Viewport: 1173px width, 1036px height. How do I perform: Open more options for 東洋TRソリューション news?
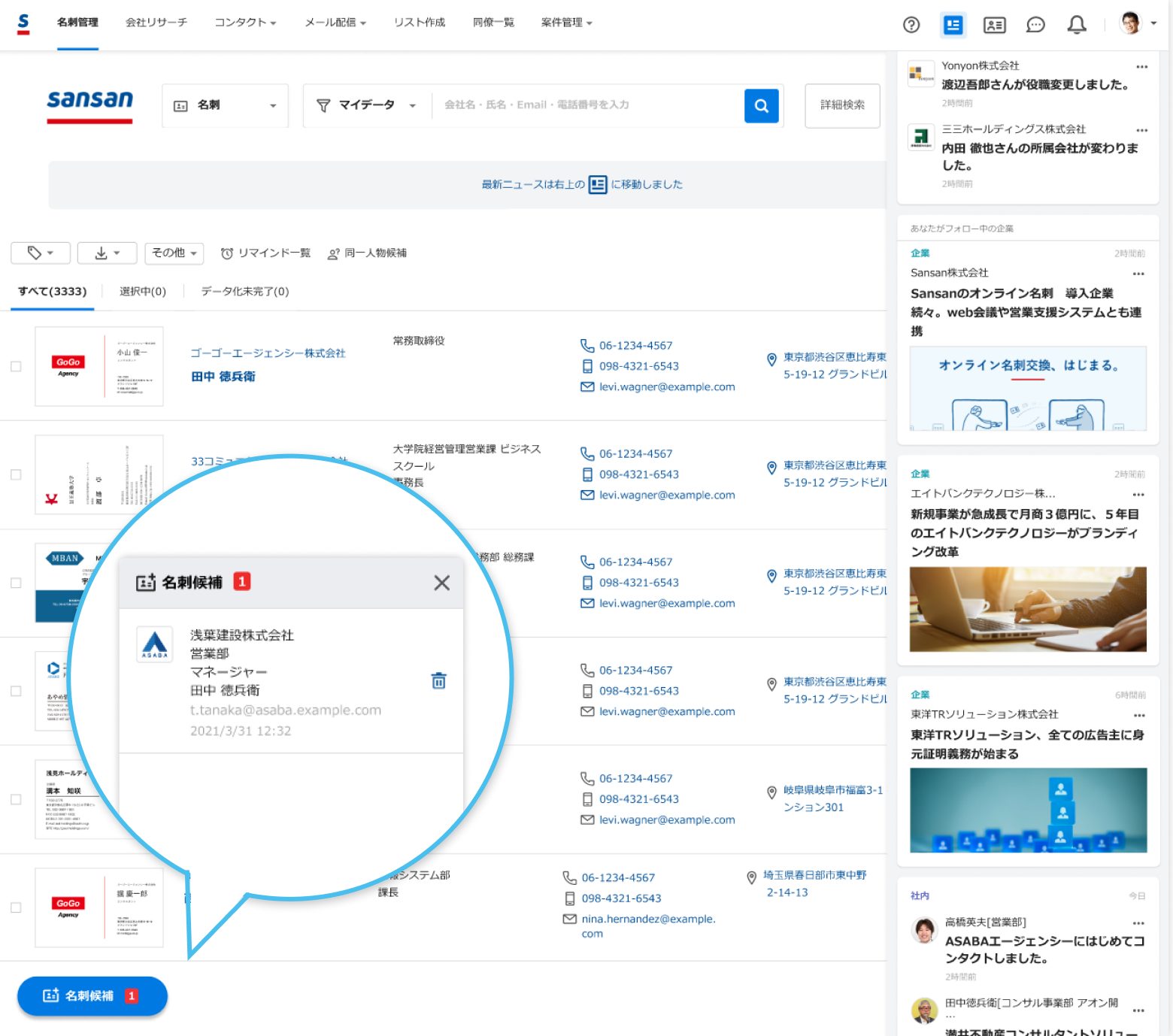(x=1139, y=716)
